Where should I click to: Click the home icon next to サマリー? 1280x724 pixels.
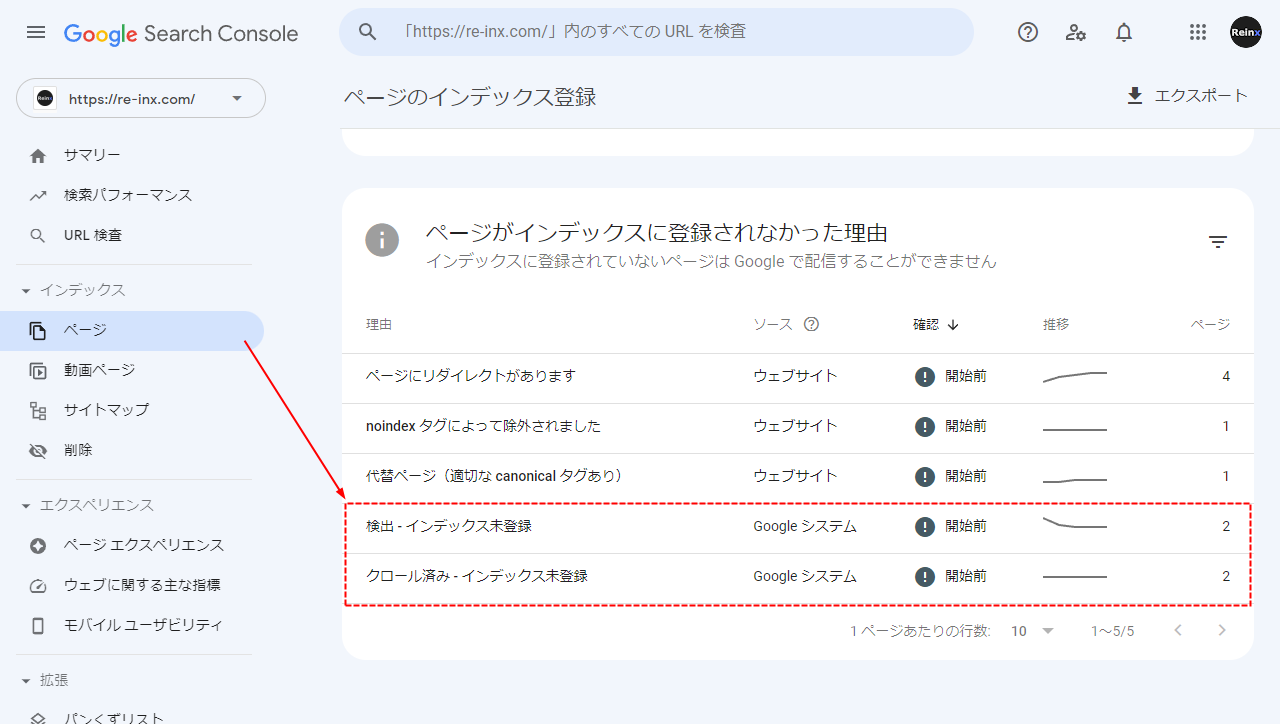coord(38,156)
